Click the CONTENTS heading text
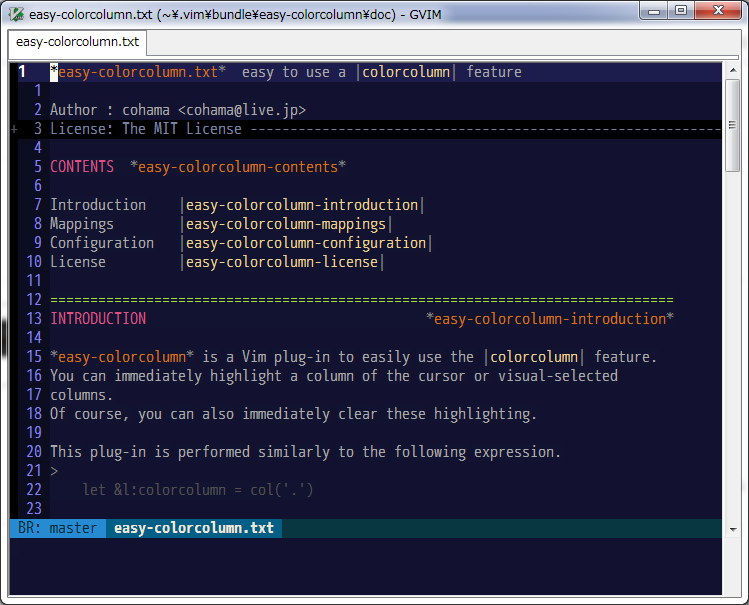Image resolution: width=749 pixels, height=605 pixels. (82, 167)
